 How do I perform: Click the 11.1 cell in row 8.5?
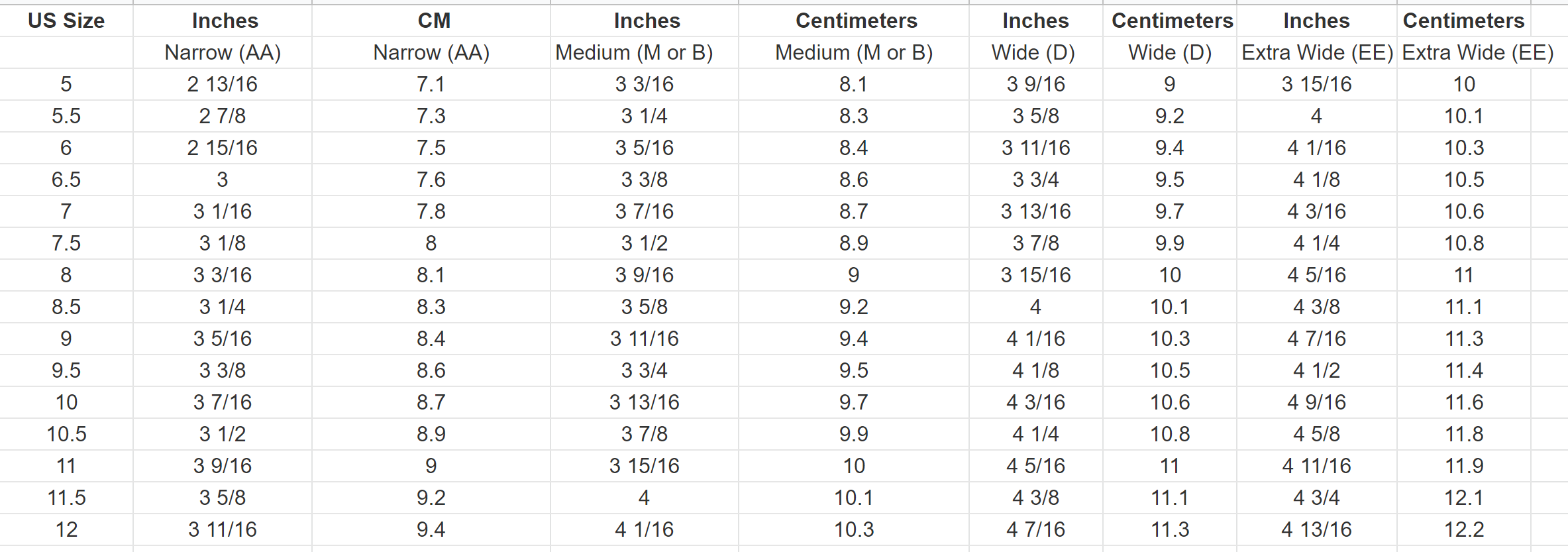point(1464,307)
